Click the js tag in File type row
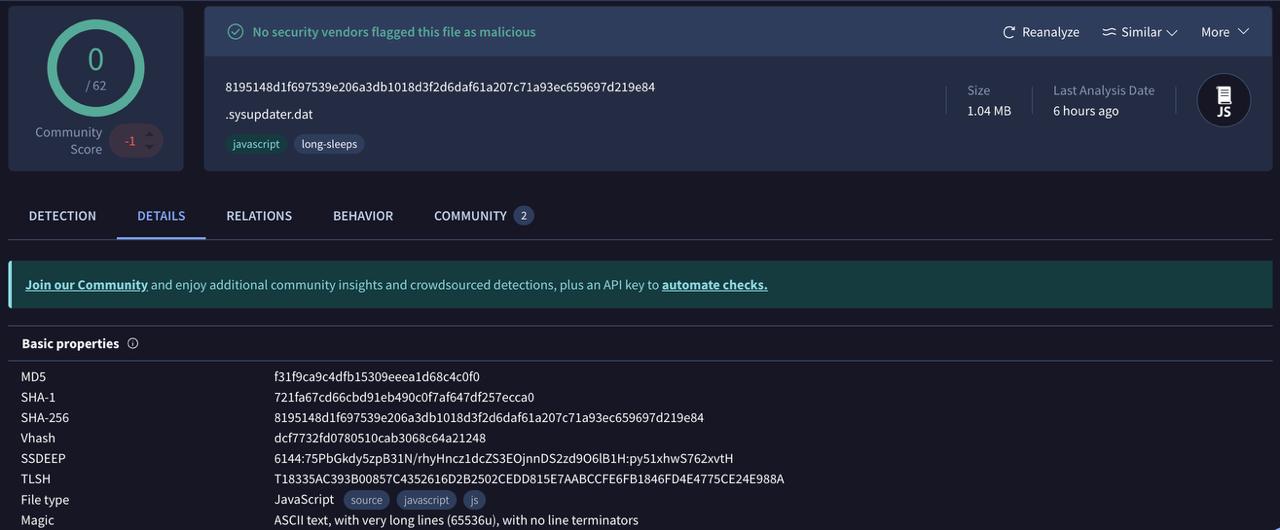The width and height of the screenshot is (1280, 530). 475,500
